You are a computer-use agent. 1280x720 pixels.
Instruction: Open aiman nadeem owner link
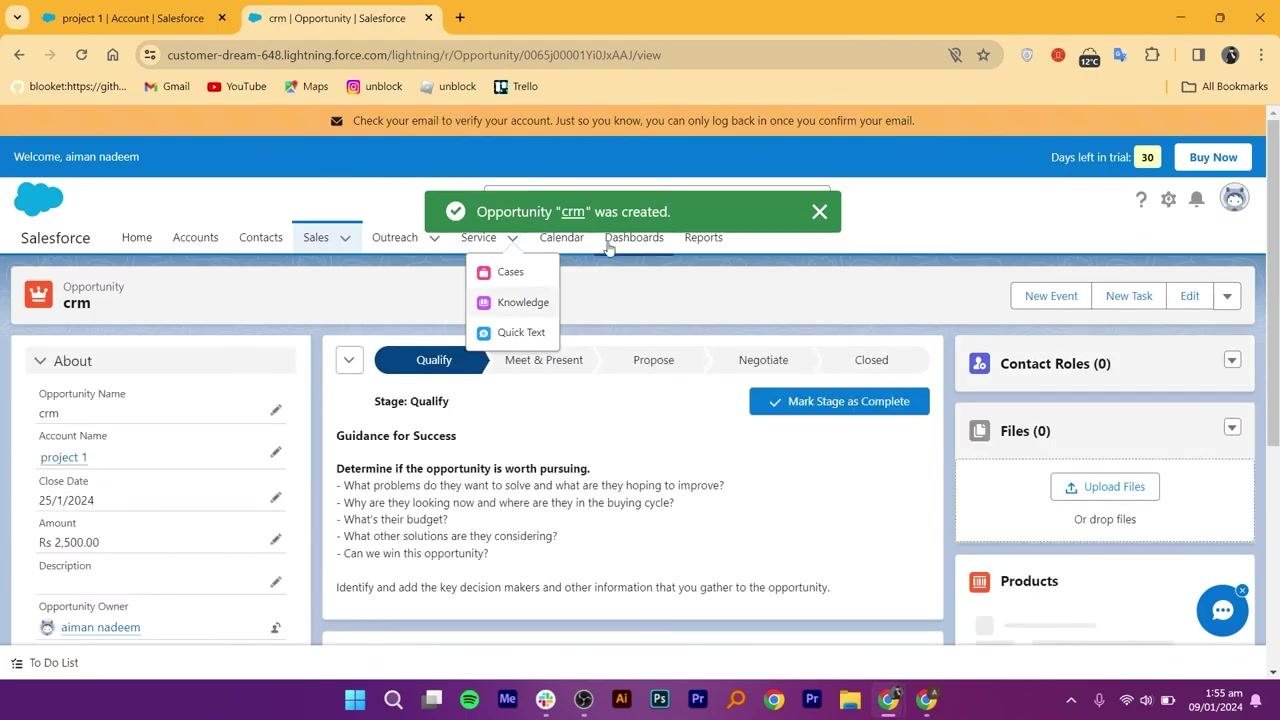(100, 627)
